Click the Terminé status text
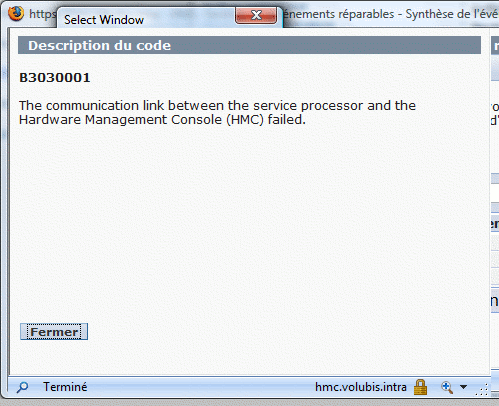The image size is (499, 406). pos(65,387)
